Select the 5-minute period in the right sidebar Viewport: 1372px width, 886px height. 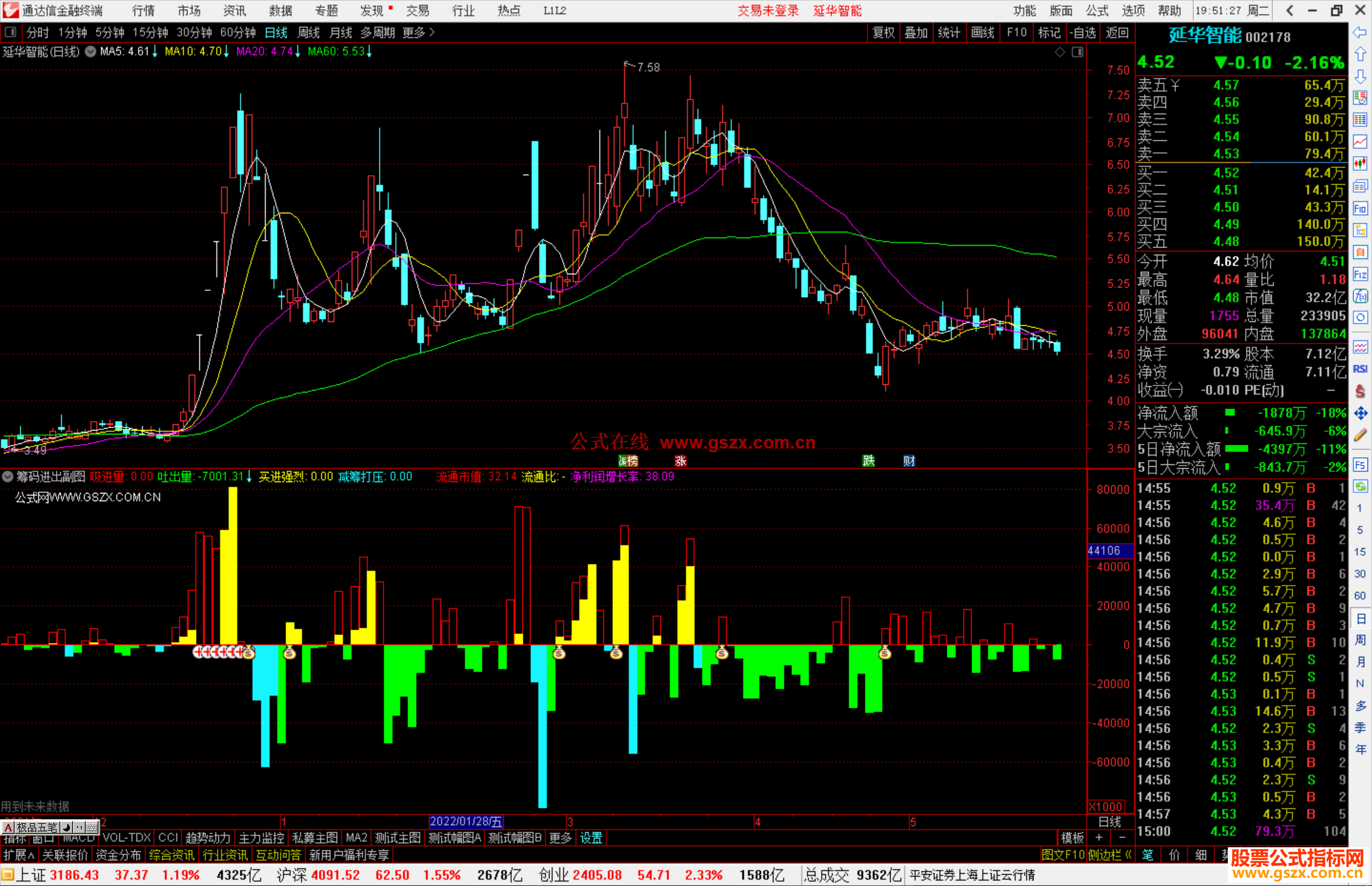click(x=1359, y=530)
